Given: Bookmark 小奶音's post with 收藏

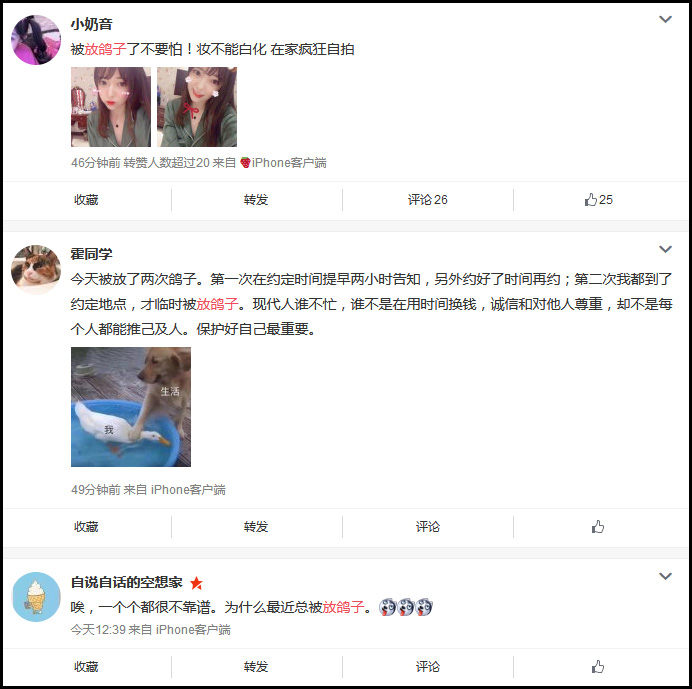Looking at the screenshot, I should 86,200.
